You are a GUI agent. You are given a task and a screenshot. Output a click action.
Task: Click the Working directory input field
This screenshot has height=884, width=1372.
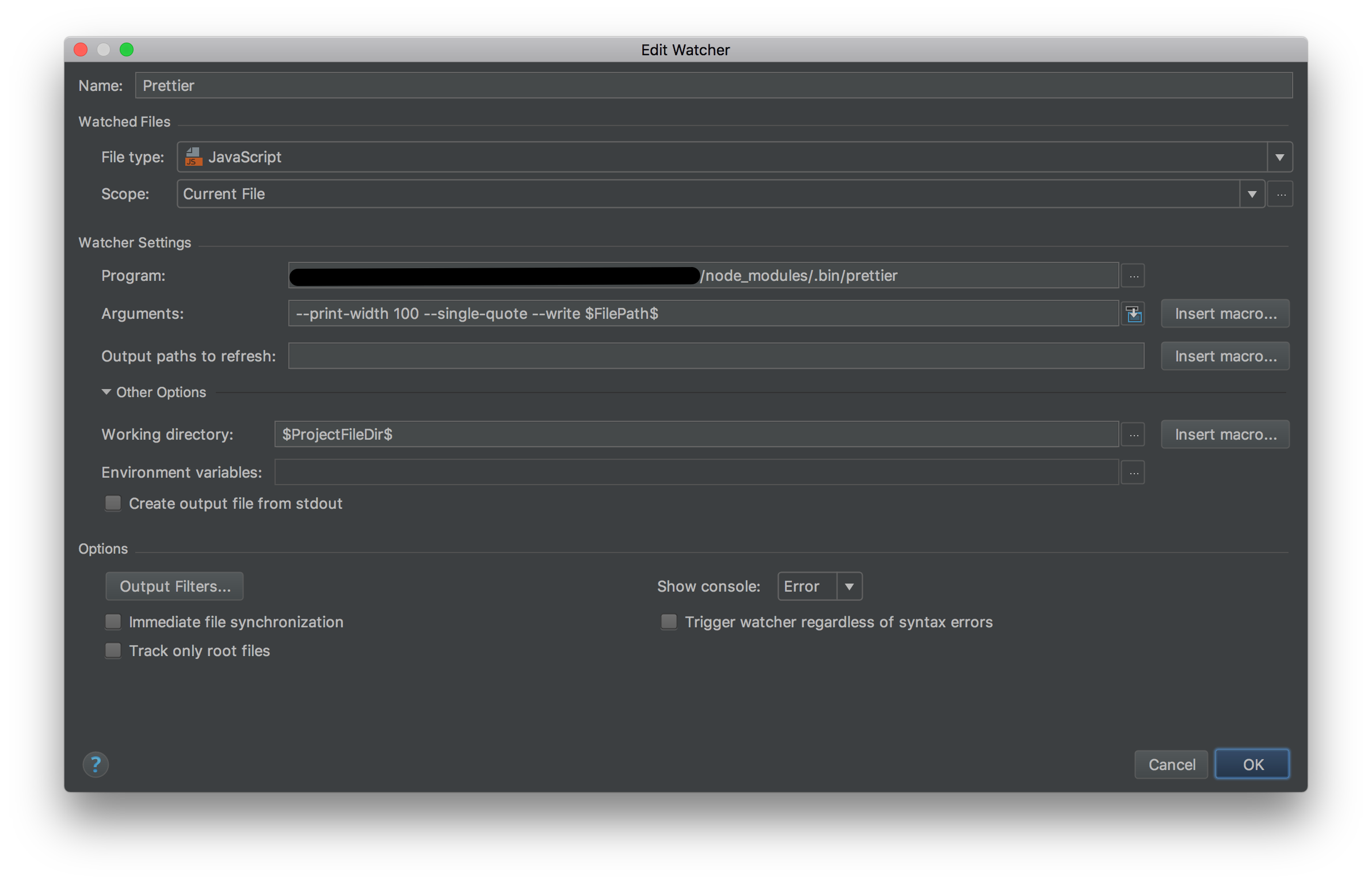(696, 435)
